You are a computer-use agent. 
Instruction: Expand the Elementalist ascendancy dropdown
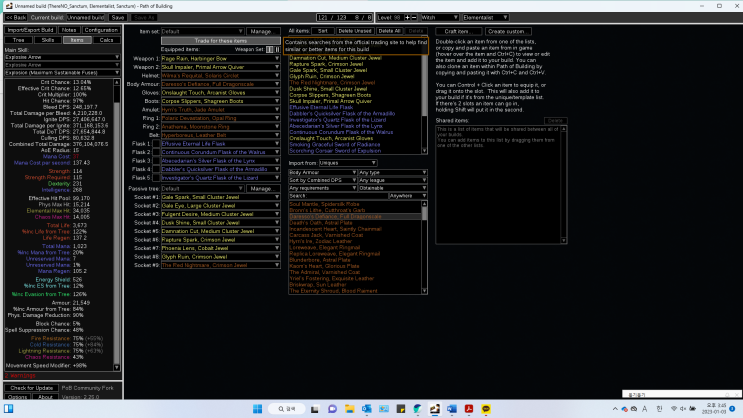point(485,18)
